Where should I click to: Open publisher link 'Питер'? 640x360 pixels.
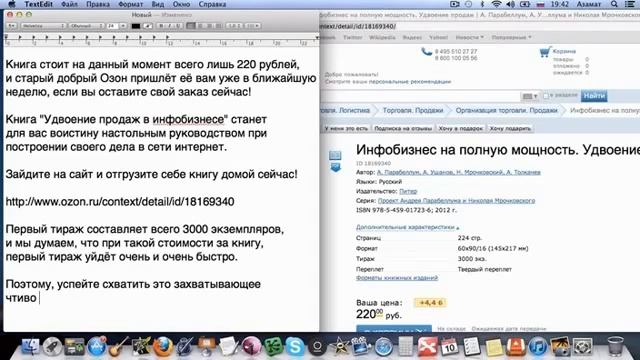coord(408,191)
